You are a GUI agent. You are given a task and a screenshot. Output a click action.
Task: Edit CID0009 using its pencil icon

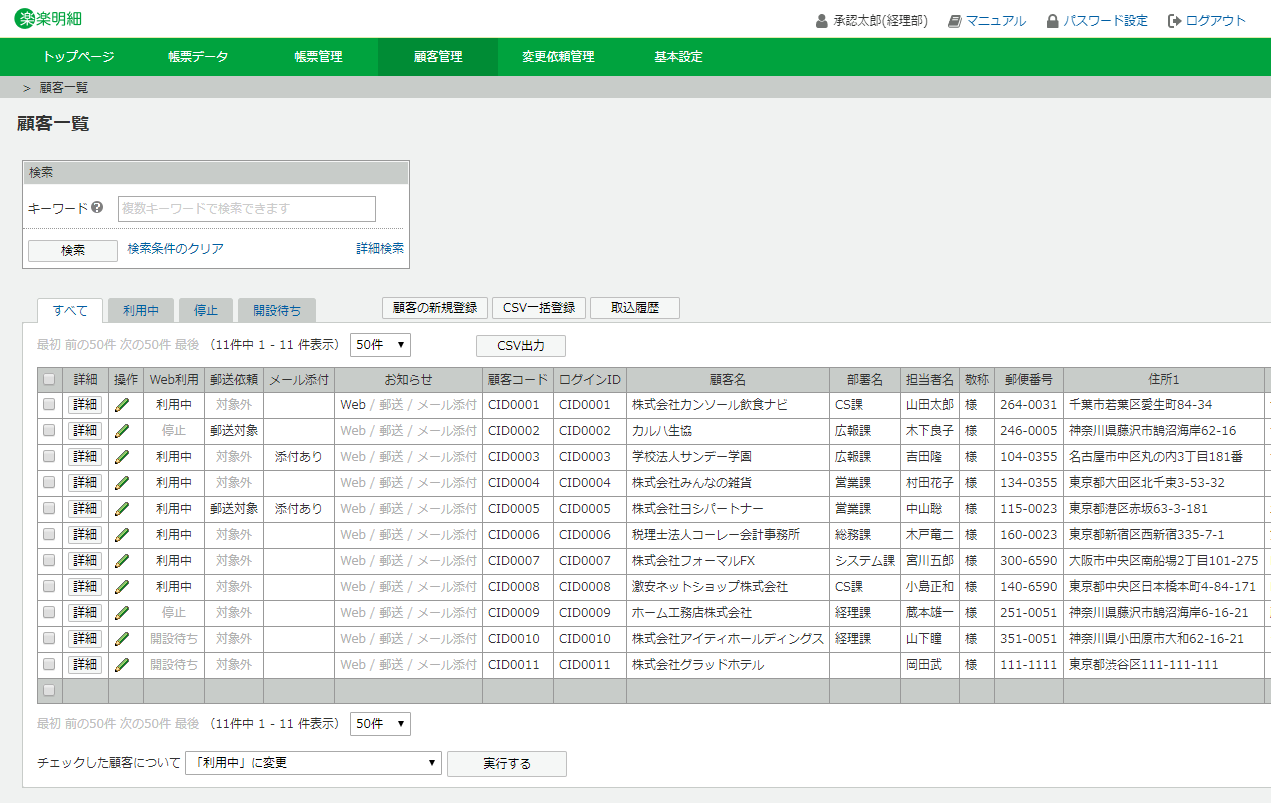tap(123, 613)
